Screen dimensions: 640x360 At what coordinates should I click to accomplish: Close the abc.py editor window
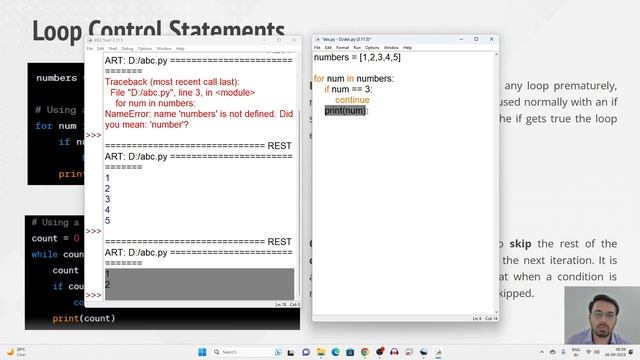491,39
